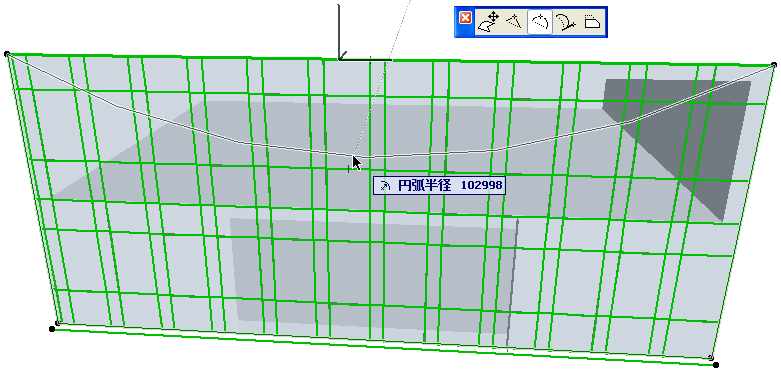Click the 円弧半径 102998 tracker field
This screenshot has width=781, height=372.
(x=439, y=186)
